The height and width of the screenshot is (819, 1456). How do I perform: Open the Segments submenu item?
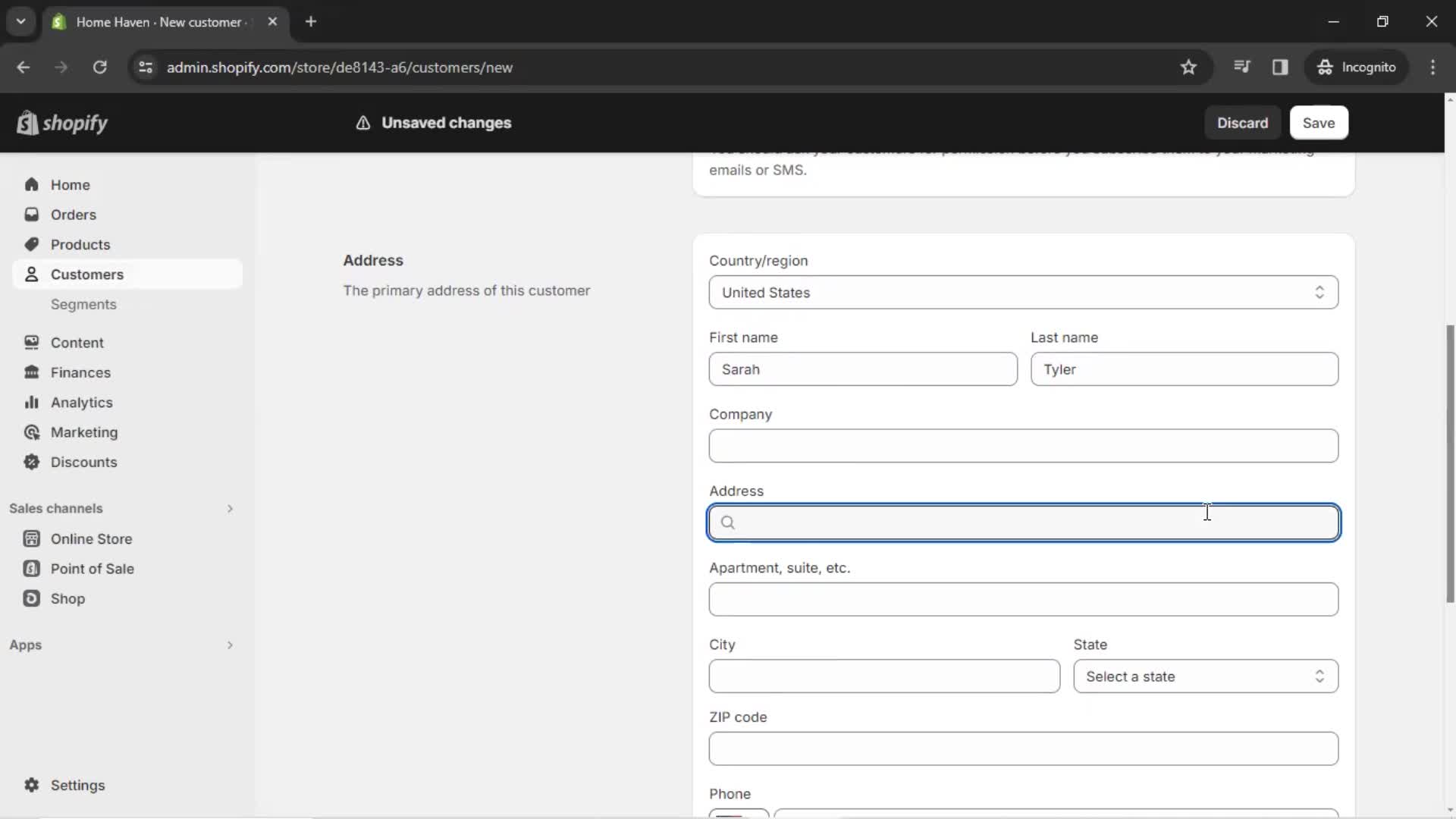click(x=84, y=304)
